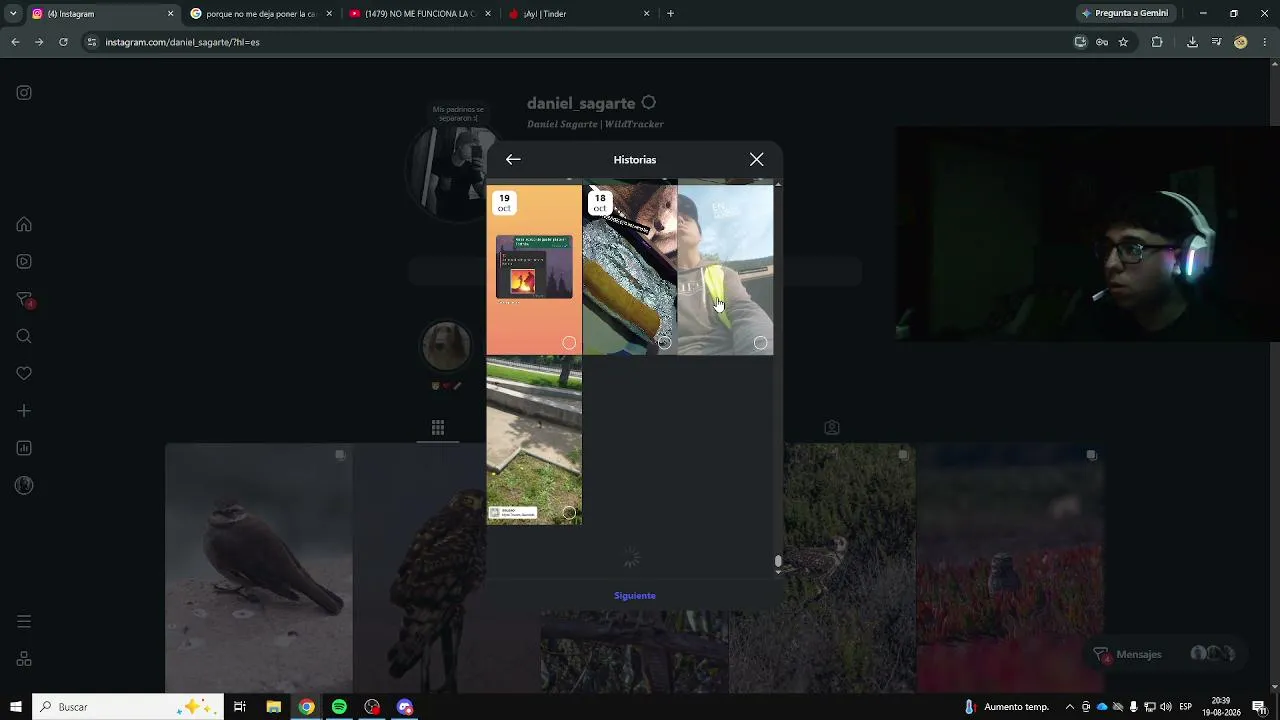Open the Meta apps icon in sidebar
The height and width of the screenshot is (720, 1280).
tap(24, 659)
